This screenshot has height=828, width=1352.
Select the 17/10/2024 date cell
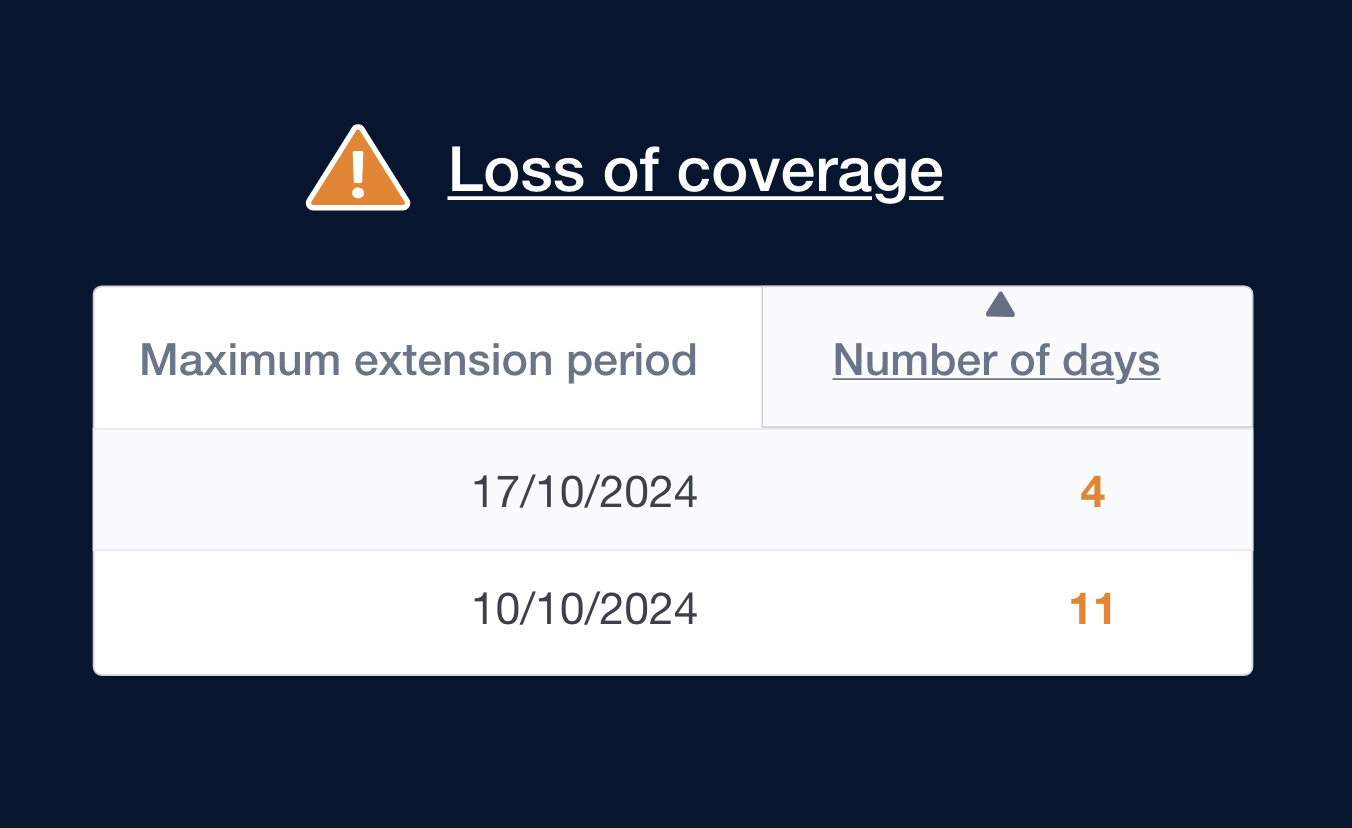point(584,492)
